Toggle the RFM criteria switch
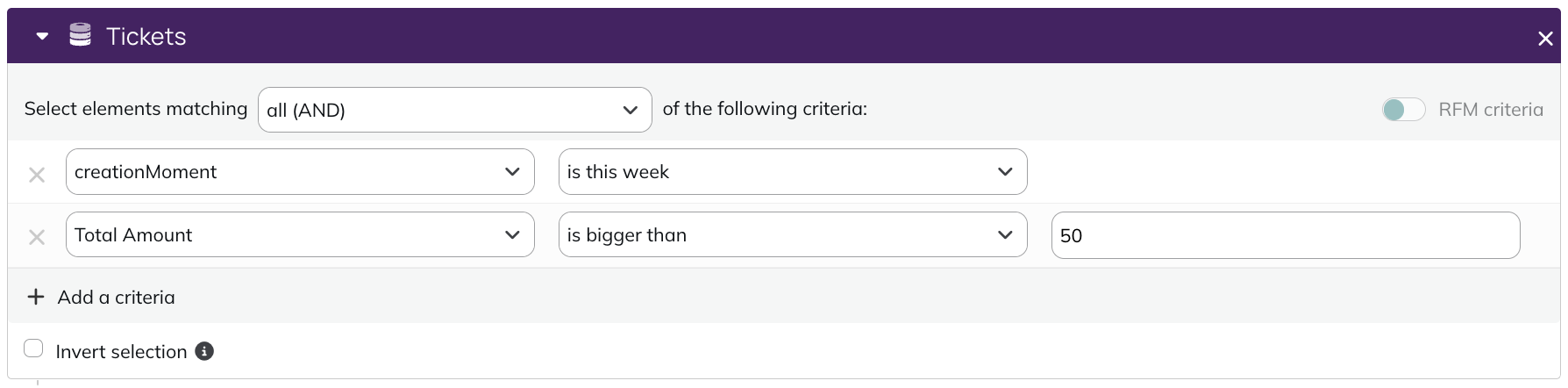Screen dimensions: 1568x388 pos(1403,110)
